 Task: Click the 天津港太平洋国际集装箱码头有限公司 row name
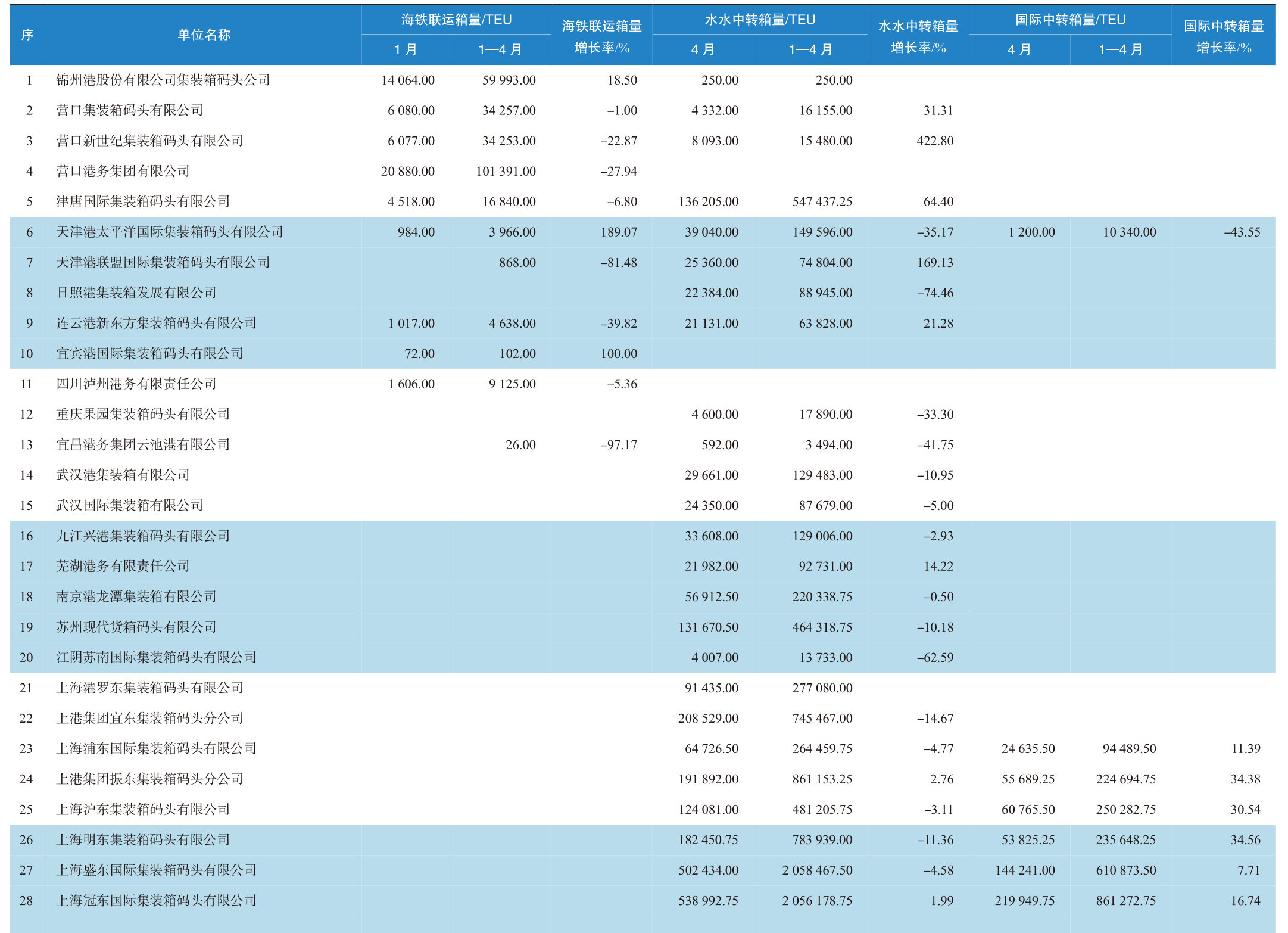click(169, 232)
